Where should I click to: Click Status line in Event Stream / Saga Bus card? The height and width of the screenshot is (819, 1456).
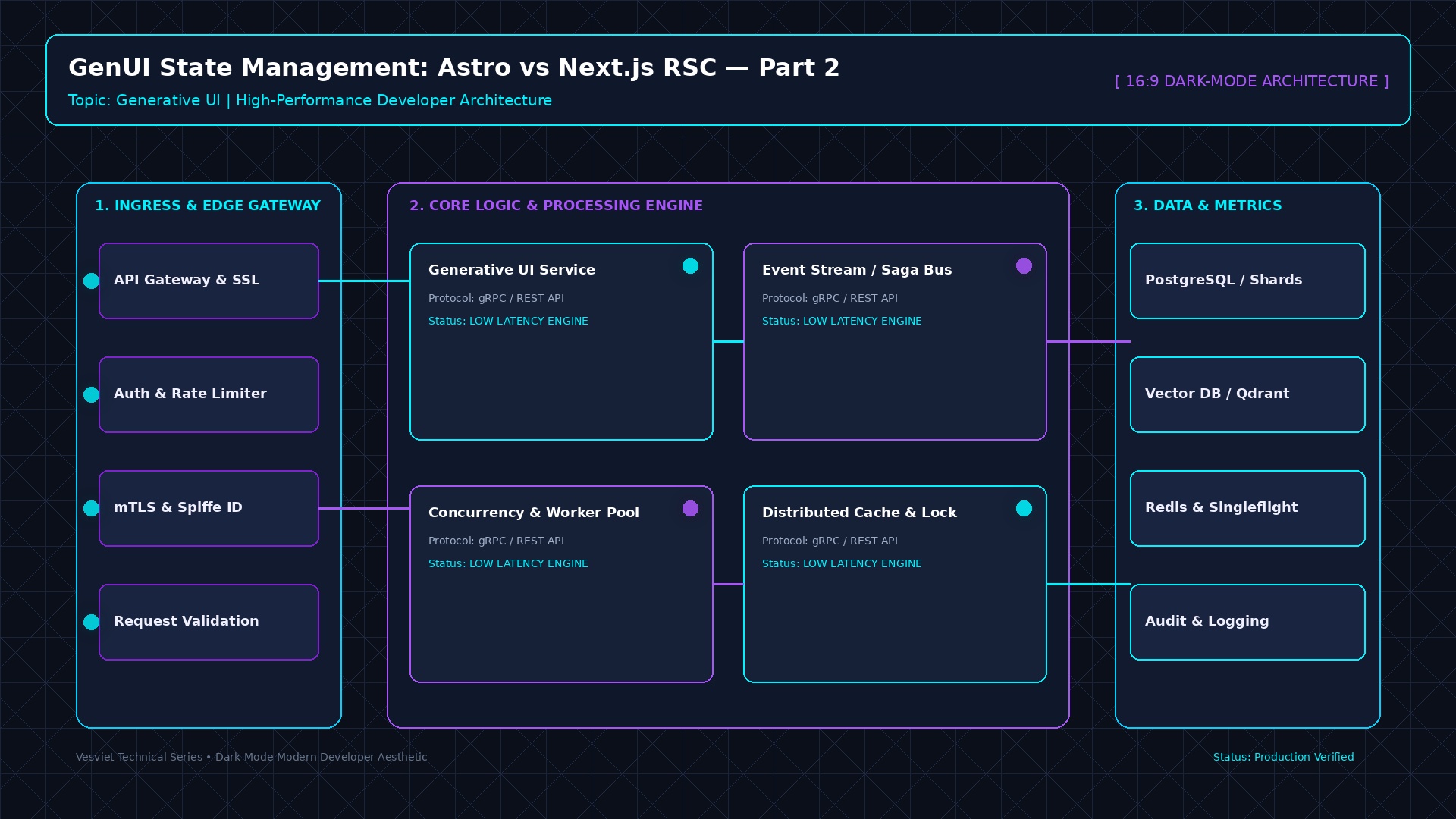click(x=842, y=321)
